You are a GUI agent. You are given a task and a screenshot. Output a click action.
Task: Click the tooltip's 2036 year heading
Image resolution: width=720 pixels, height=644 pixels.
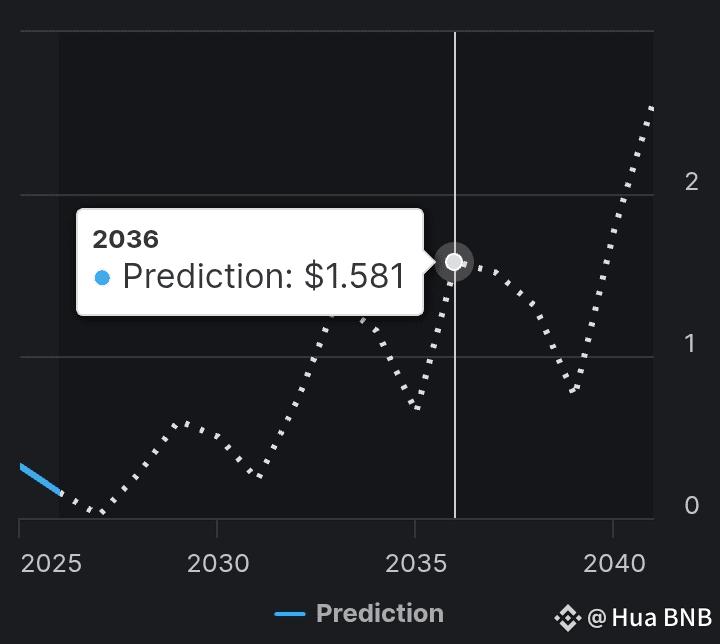click(x=125, y=239)
